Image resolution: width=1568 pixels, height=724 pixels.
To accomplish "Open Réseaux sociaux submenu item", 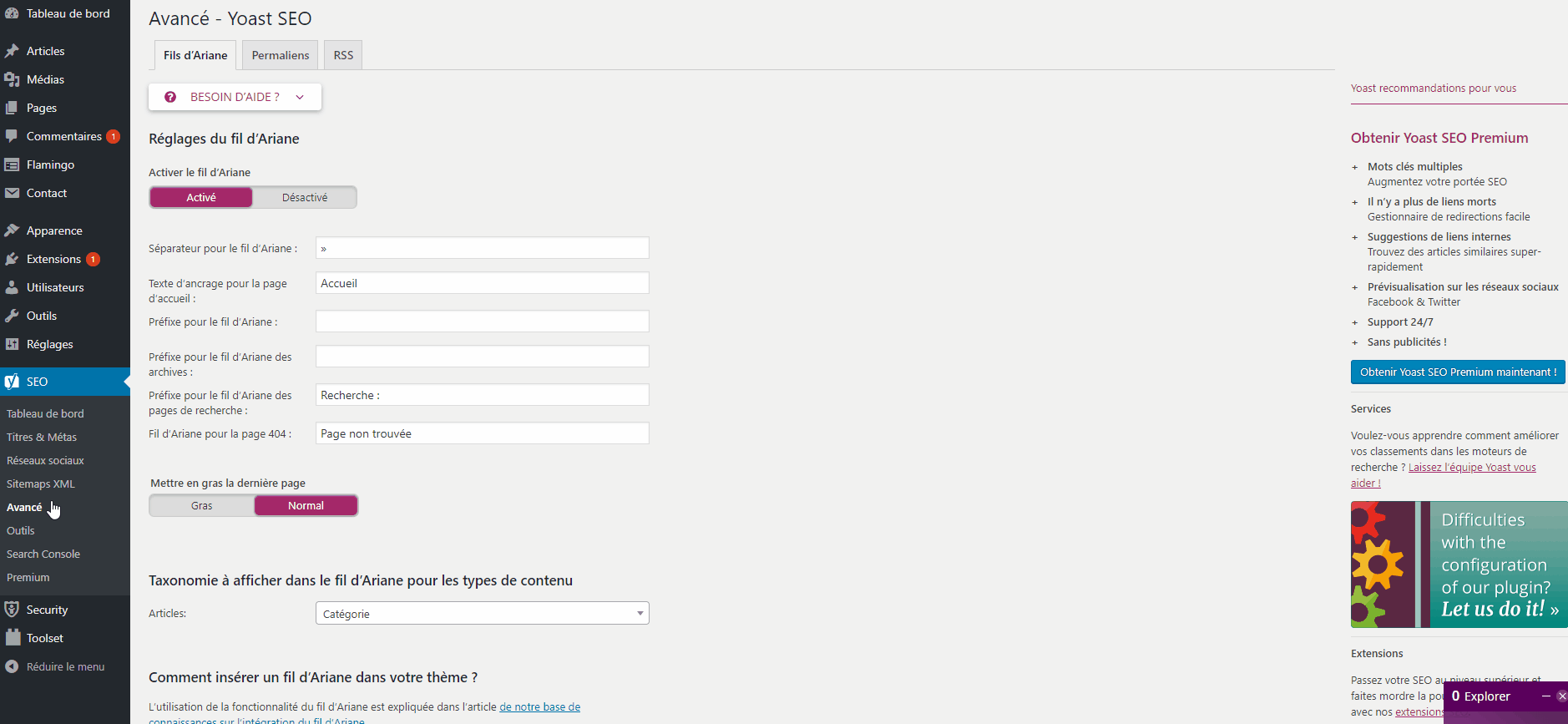I will click(x=45, y=460).
